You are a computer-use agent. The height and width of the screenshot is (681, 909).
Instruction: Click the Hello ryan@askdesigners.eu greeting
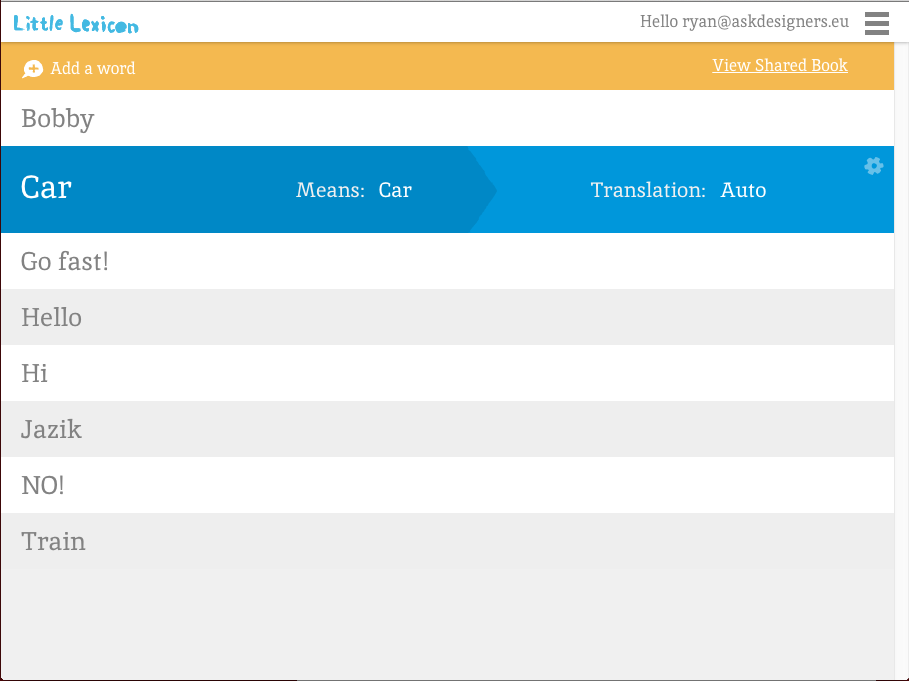click(x=744, y=22)
